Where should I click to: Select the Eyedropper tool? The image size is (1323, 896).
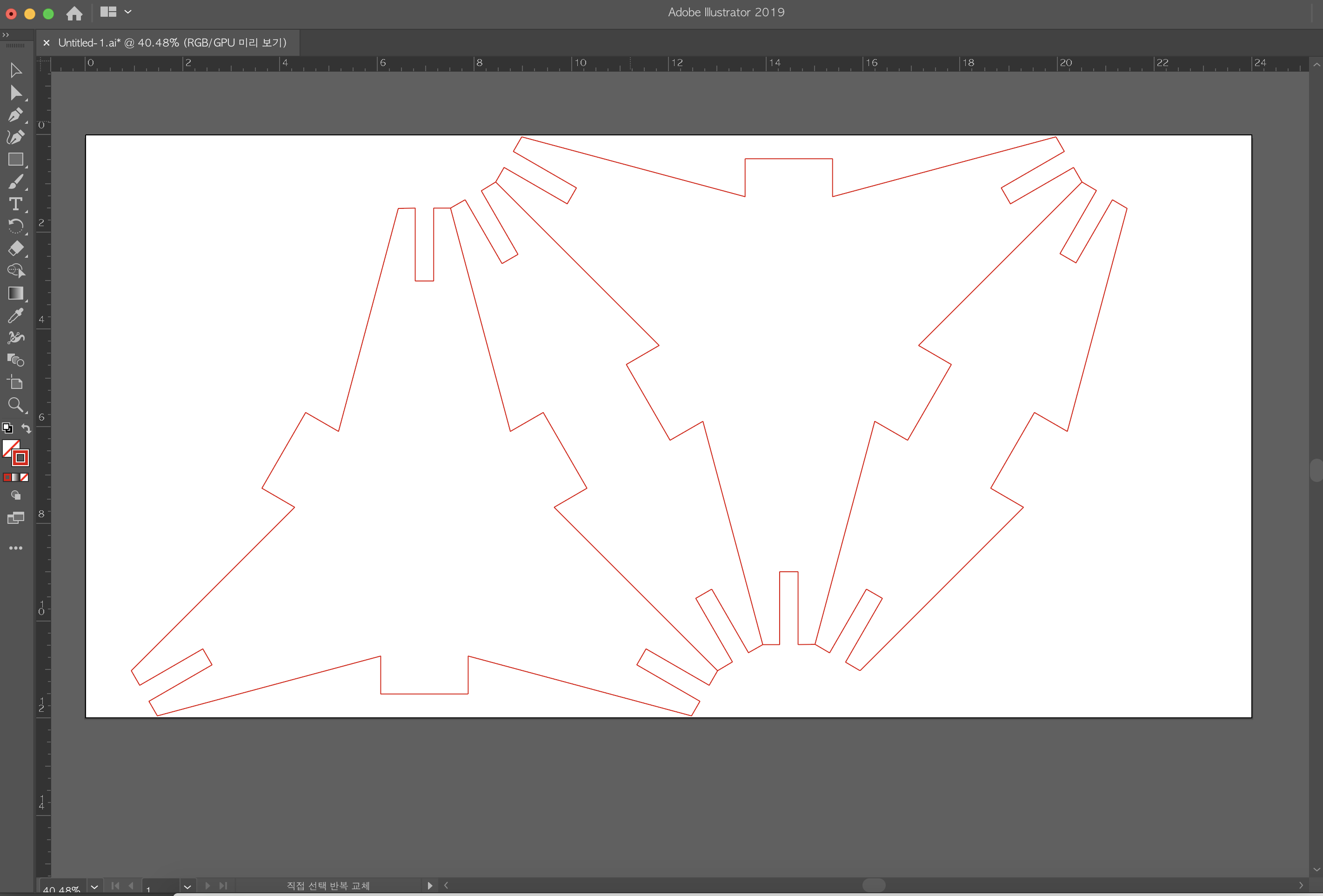click(15, 315)
